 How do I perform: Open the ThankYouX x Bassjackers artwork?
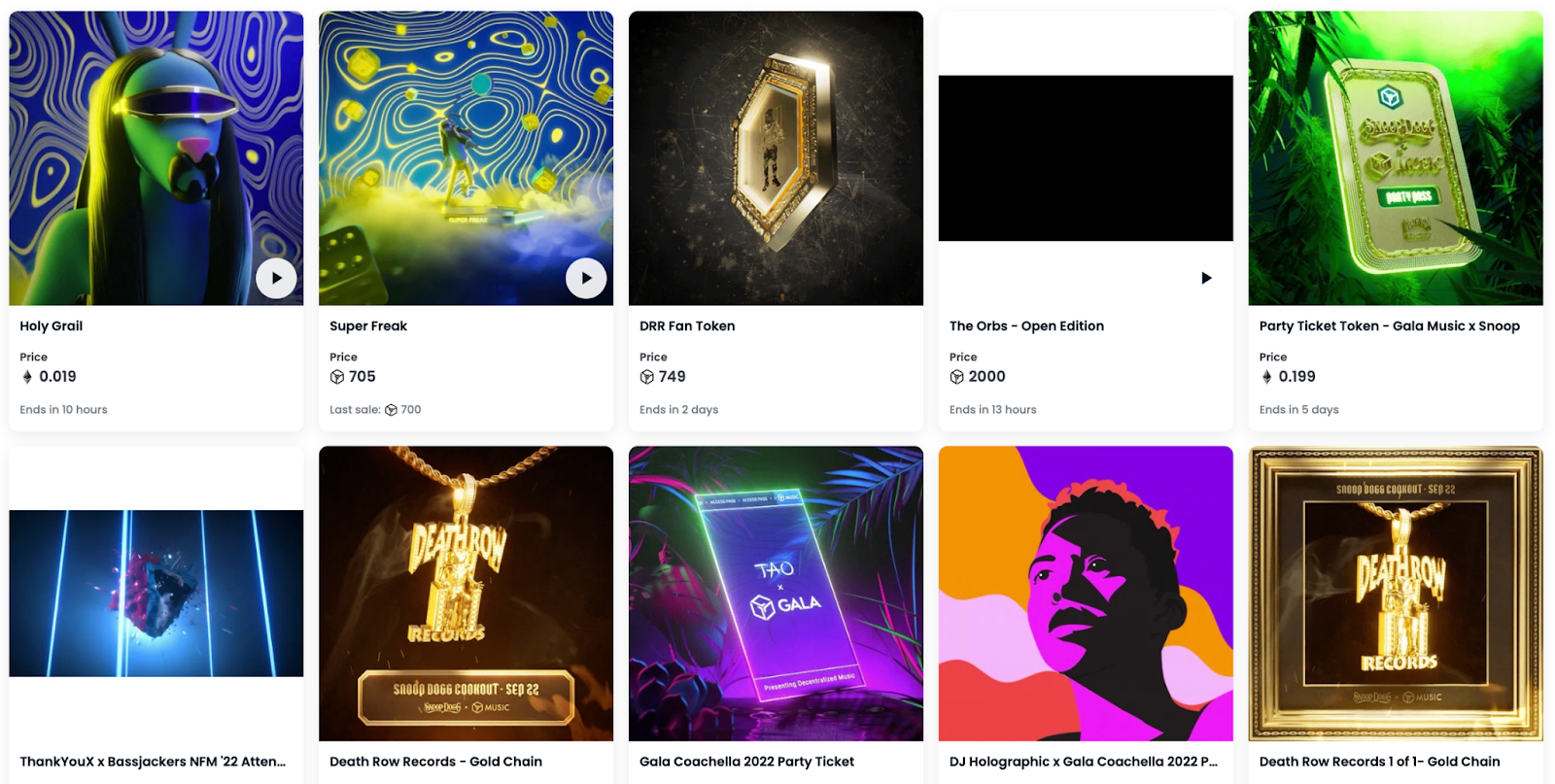pyautogui.click(x=156, y=594)
